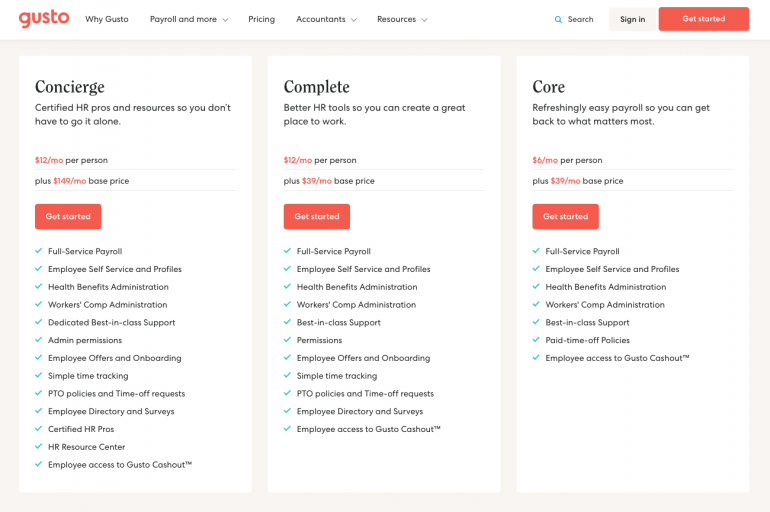Click the Concierge plan heading
This screenshot has height=512, width=770.
coord(70,87)
